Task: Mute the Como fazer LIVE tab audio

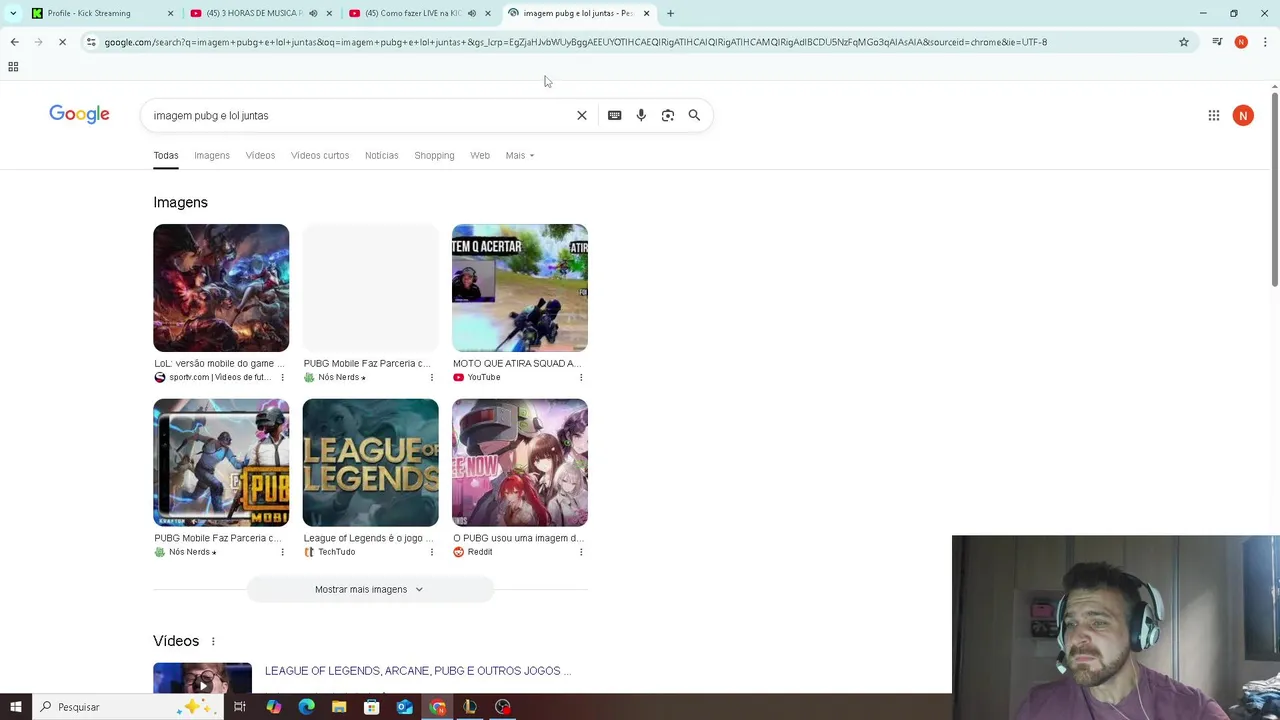Action: tap(472, 13)
